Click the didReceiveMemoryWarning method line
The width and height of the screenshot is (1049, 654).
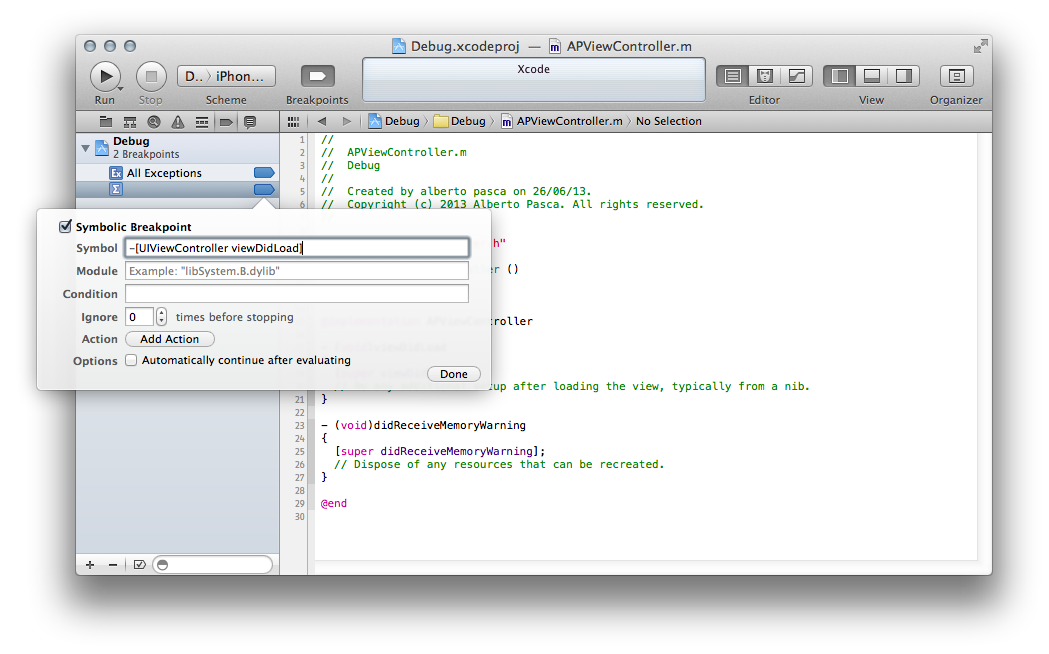click(423, 425)
